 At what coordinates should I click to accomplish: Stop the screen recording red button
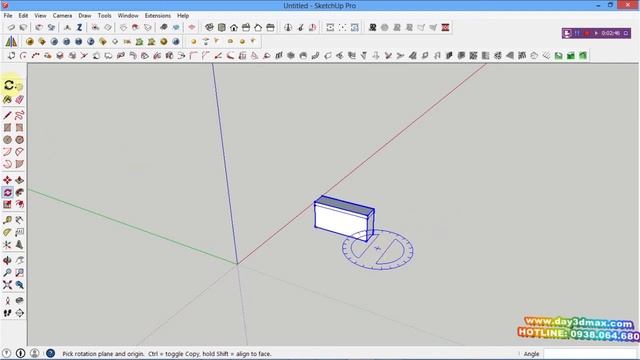tap(587, 33)
